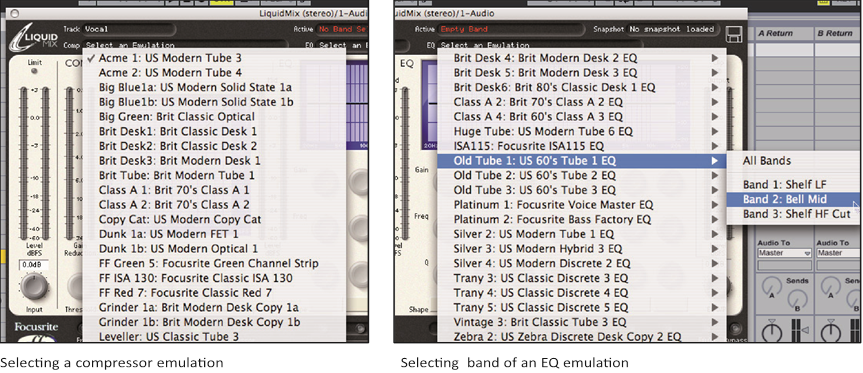Choose Leveller: US Classic Tube 3
This screenshot has width=863, height=373.
tap(215, 336)
